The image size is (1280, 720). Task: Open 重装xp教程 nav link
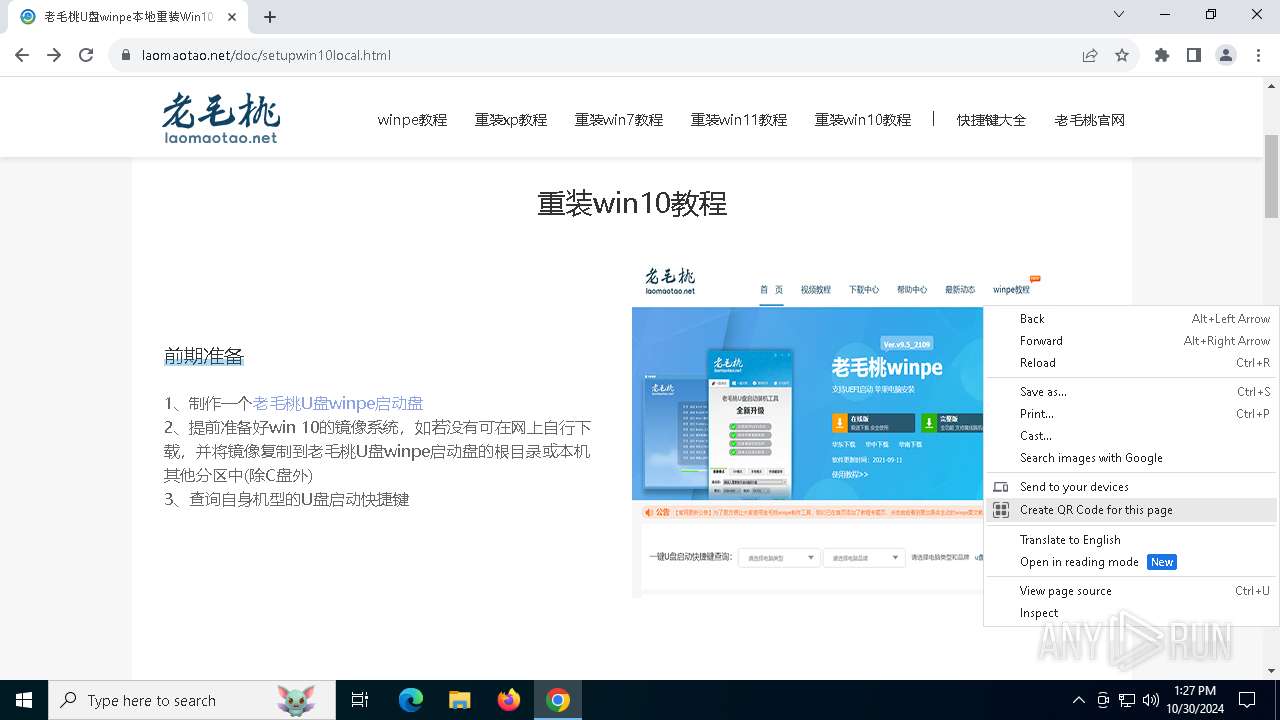point(511,120)
